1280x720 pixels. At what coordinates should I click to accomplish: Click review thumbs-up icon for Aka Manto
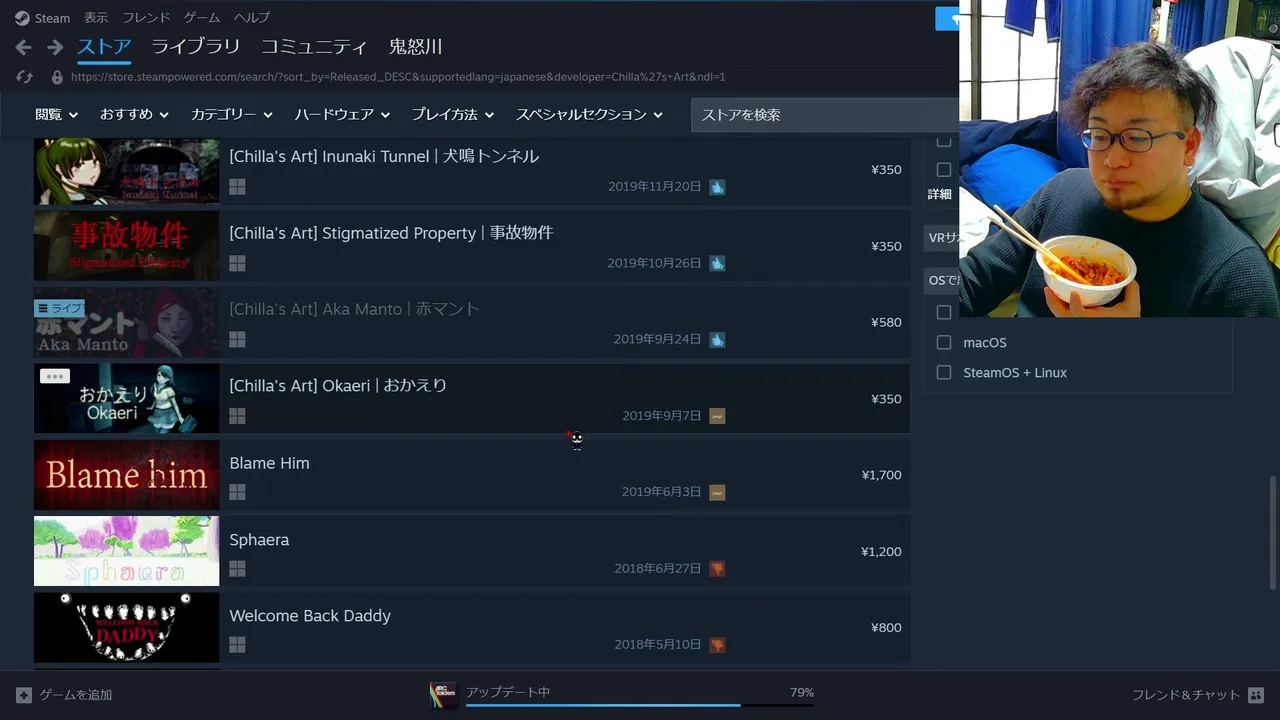point(717,340)
